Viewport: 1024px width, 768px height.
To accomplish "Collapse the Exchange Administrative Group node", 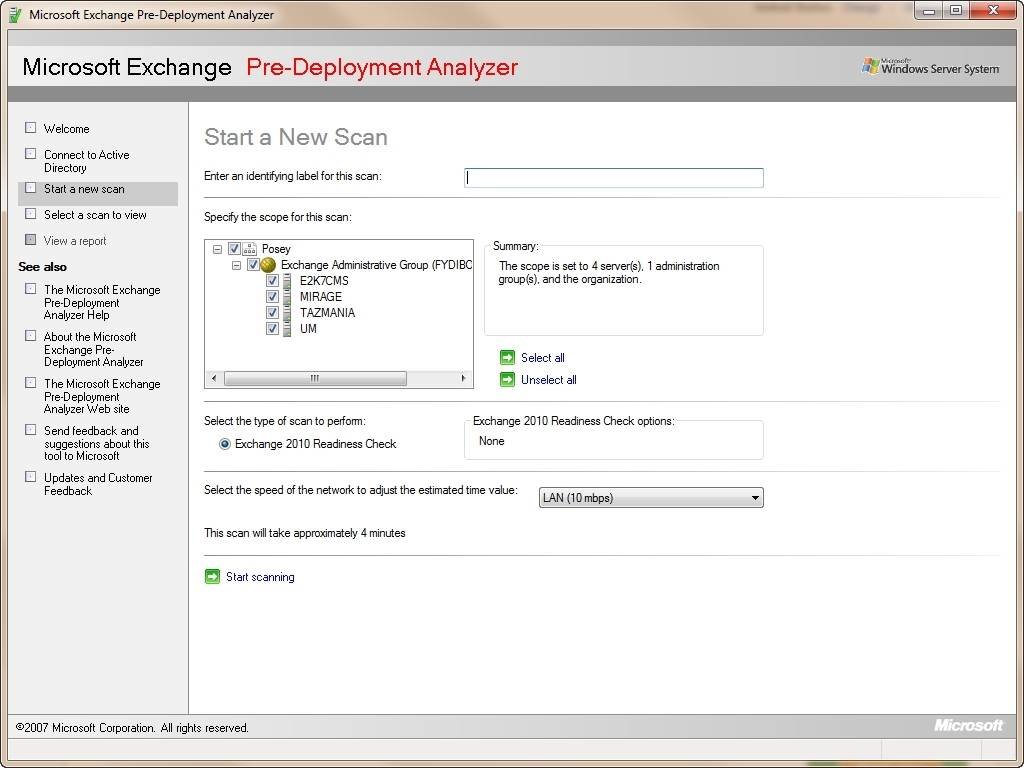I will click(236, 266).
